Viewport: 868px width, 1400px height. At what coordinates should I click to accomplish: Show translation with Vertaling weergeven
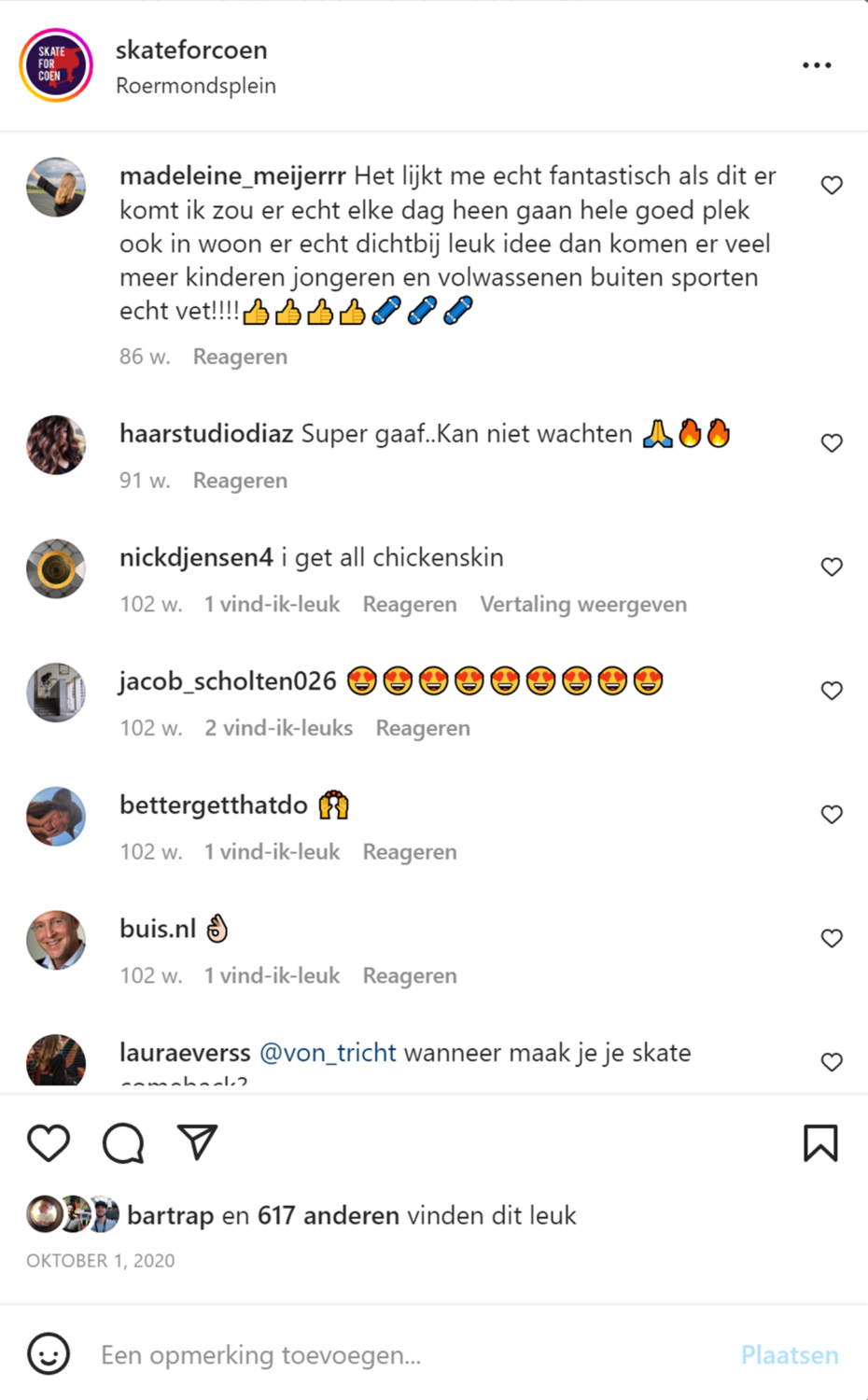[583, 605]
